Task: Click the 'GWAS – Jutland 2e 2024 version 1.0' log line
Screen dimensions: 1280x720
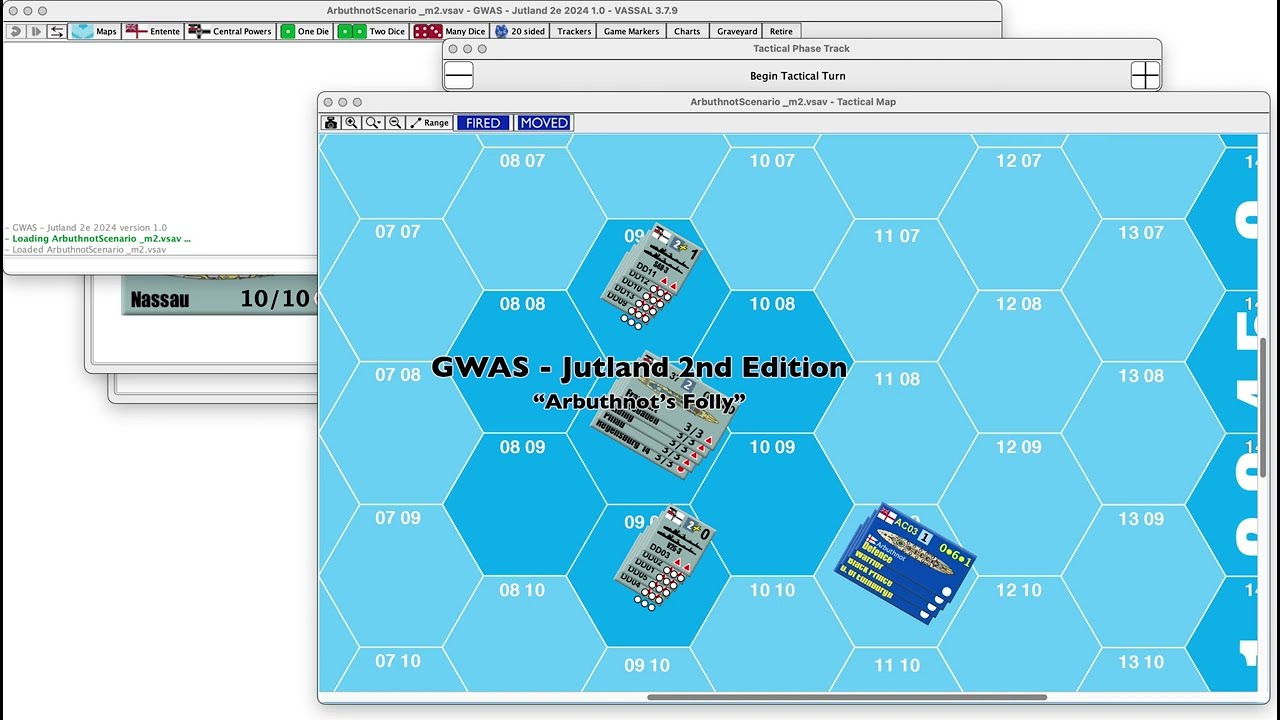Action: (86, 228)
